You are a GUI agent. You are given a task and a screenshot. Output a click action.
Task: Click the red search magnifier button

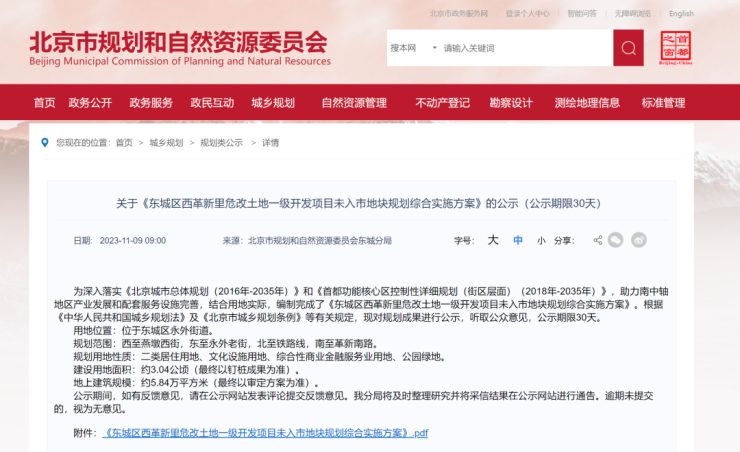(x=628, y=48)
